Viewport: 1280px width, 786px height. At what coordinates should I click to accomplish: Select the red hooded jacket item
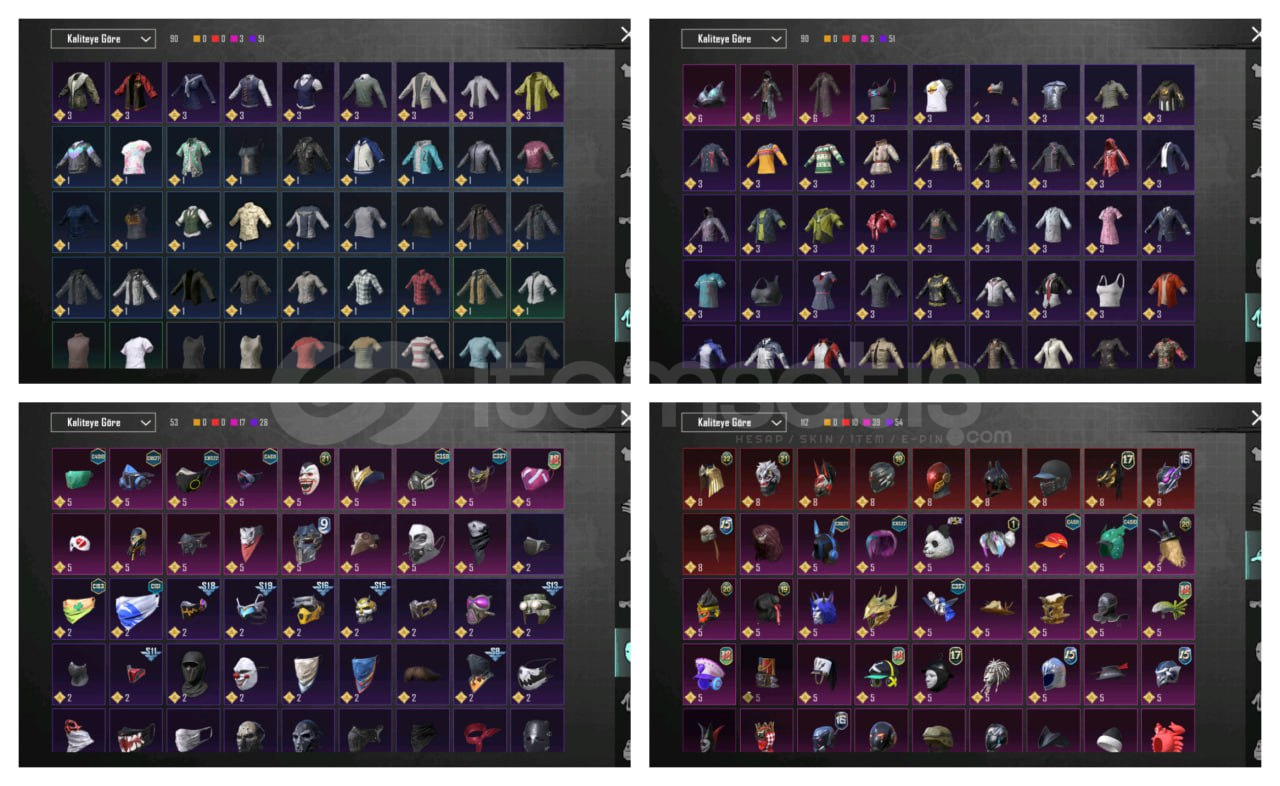(1111, 158)
